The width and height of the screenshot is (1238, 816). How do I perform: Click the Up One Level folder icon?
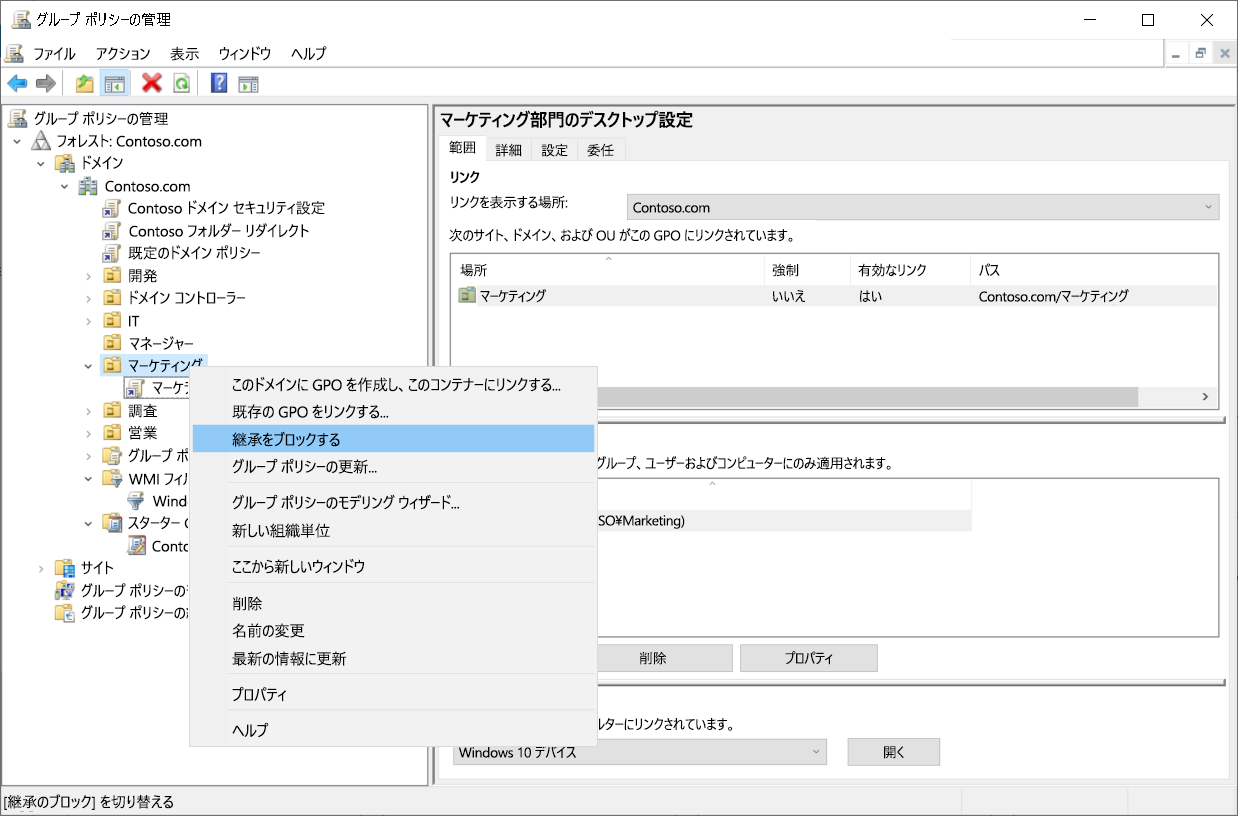pos(84,83)
